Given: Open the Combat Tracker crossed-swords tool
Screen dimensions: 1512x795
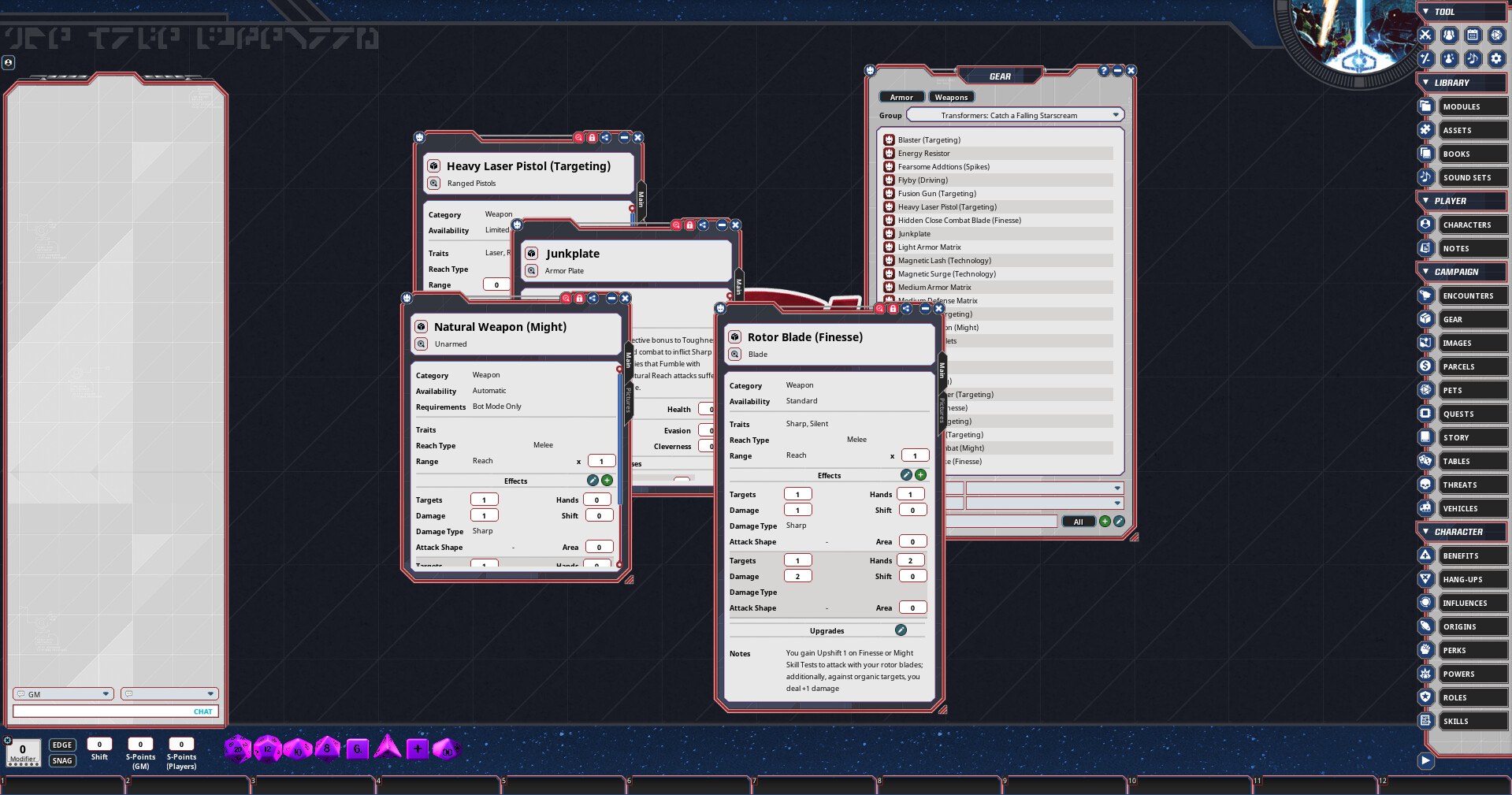Looking at the screenshot, I should click(x=1425, y=35).
